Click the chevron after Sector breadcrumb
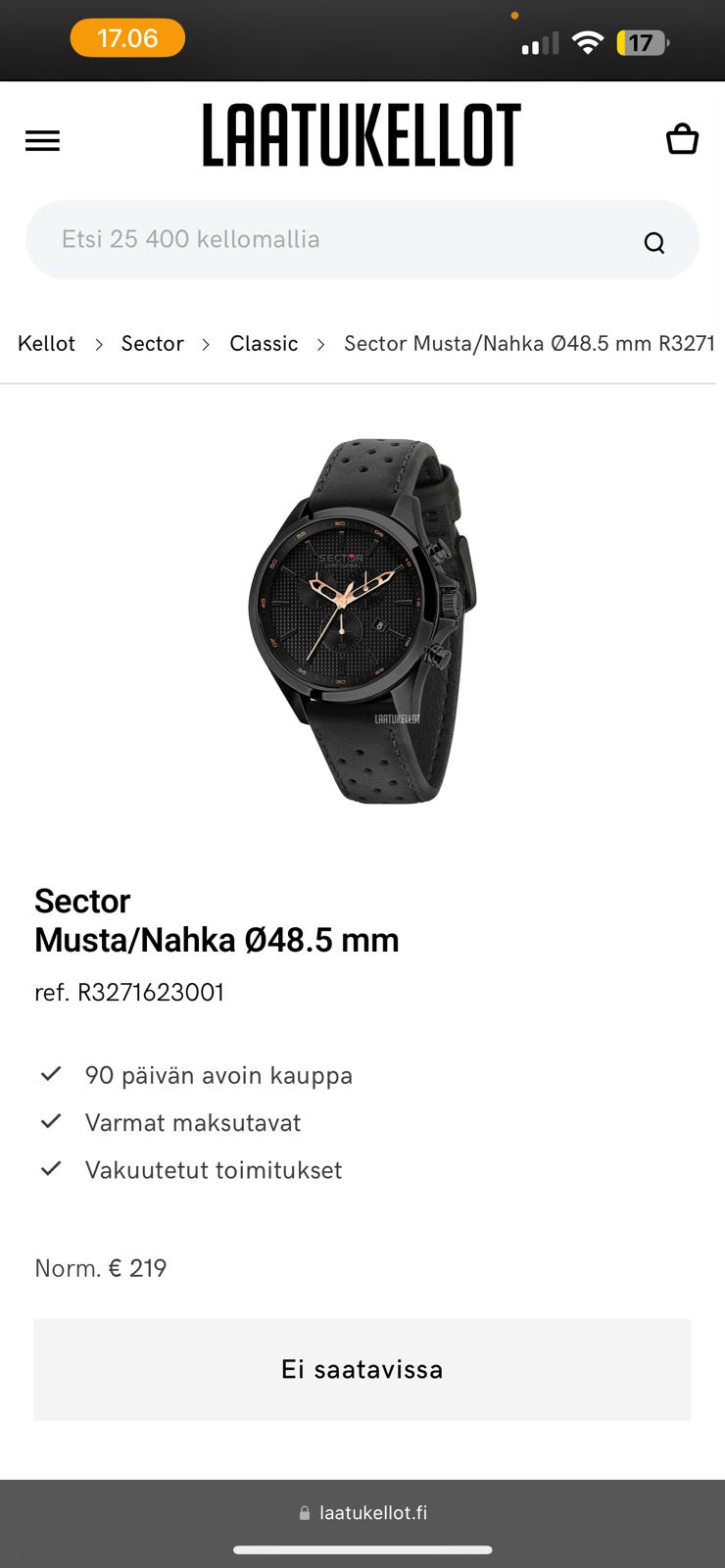 pos(206,345)
